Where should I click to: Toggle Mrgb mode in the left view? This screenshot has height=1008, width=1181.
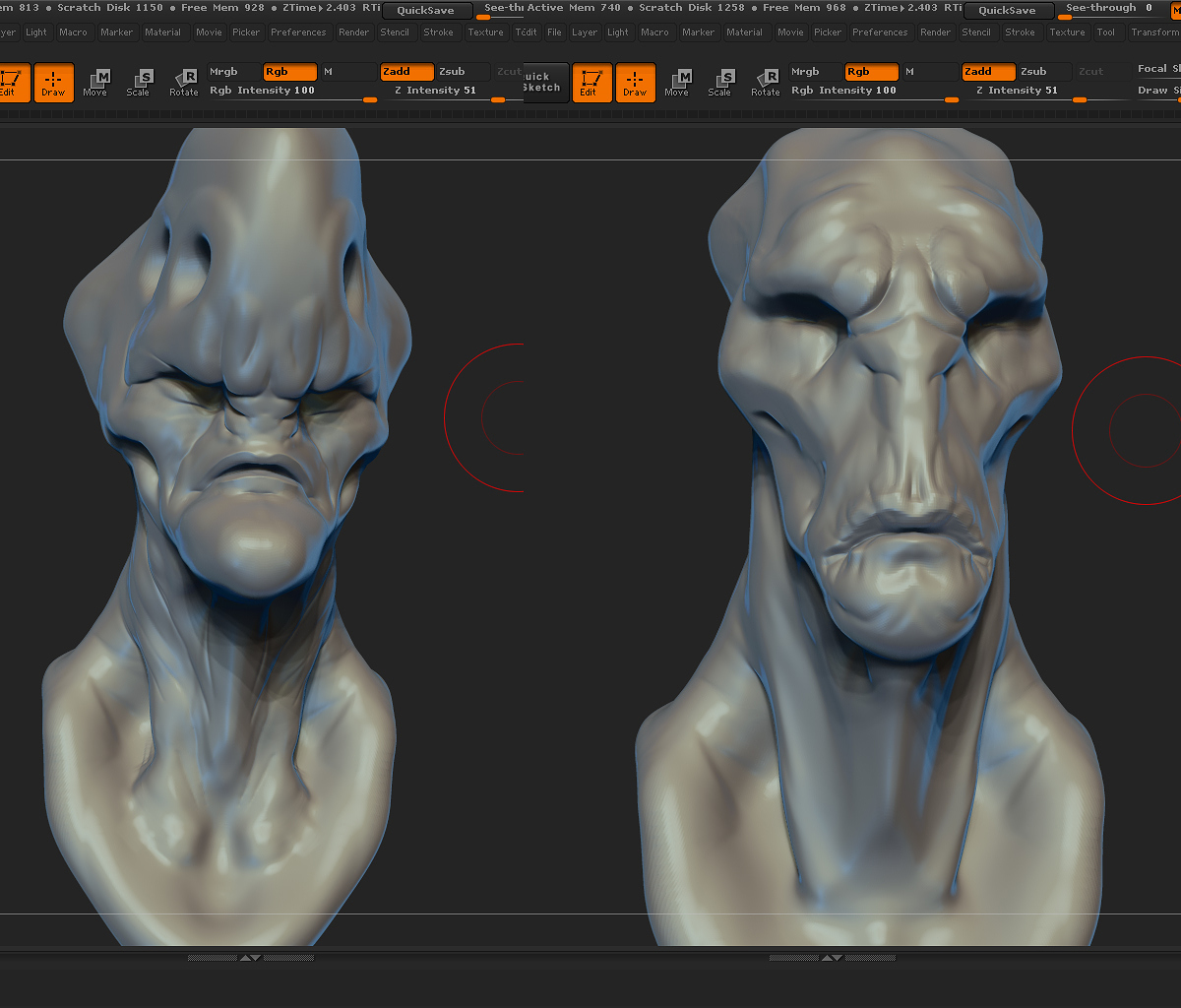pos(233,72)
